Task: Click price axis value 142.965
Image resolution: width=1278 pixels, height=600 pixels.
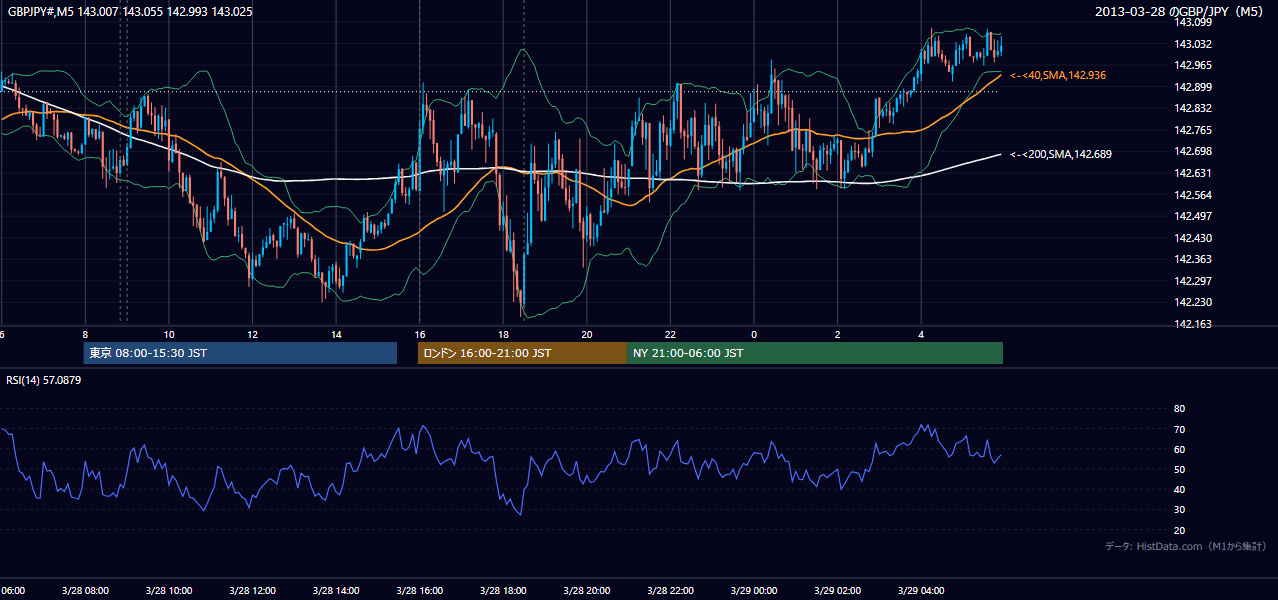Action: (x=1193, y=65)
